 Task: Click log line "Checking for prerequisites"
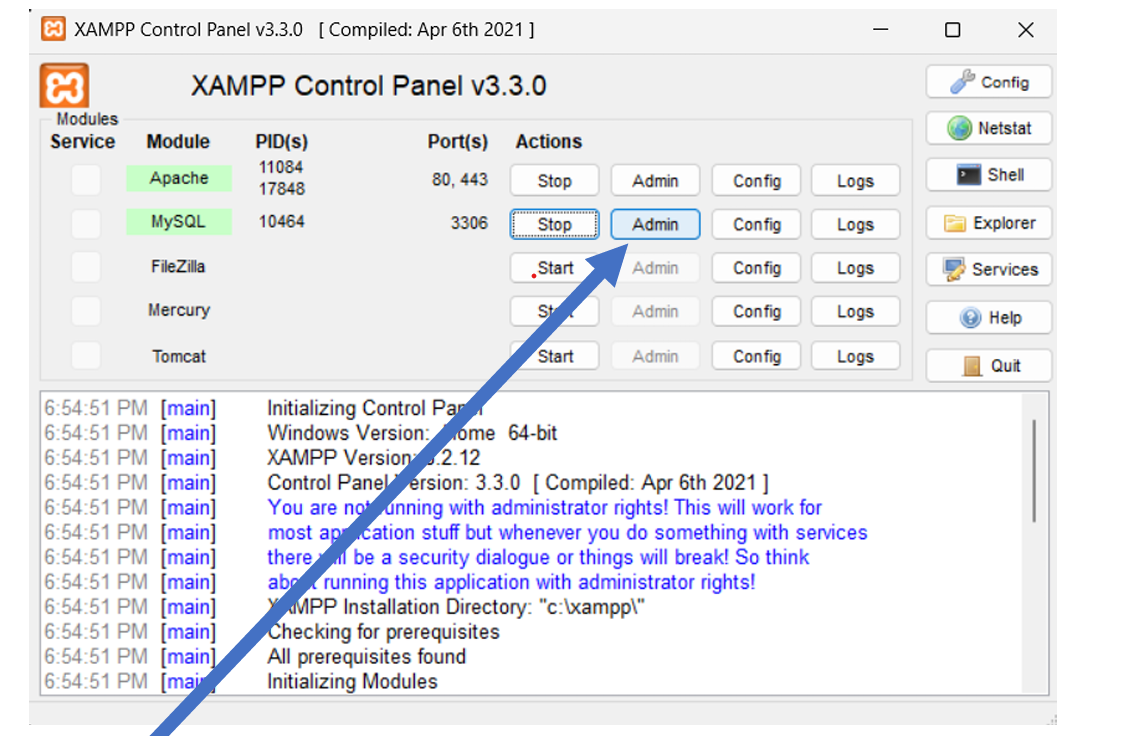383,632
